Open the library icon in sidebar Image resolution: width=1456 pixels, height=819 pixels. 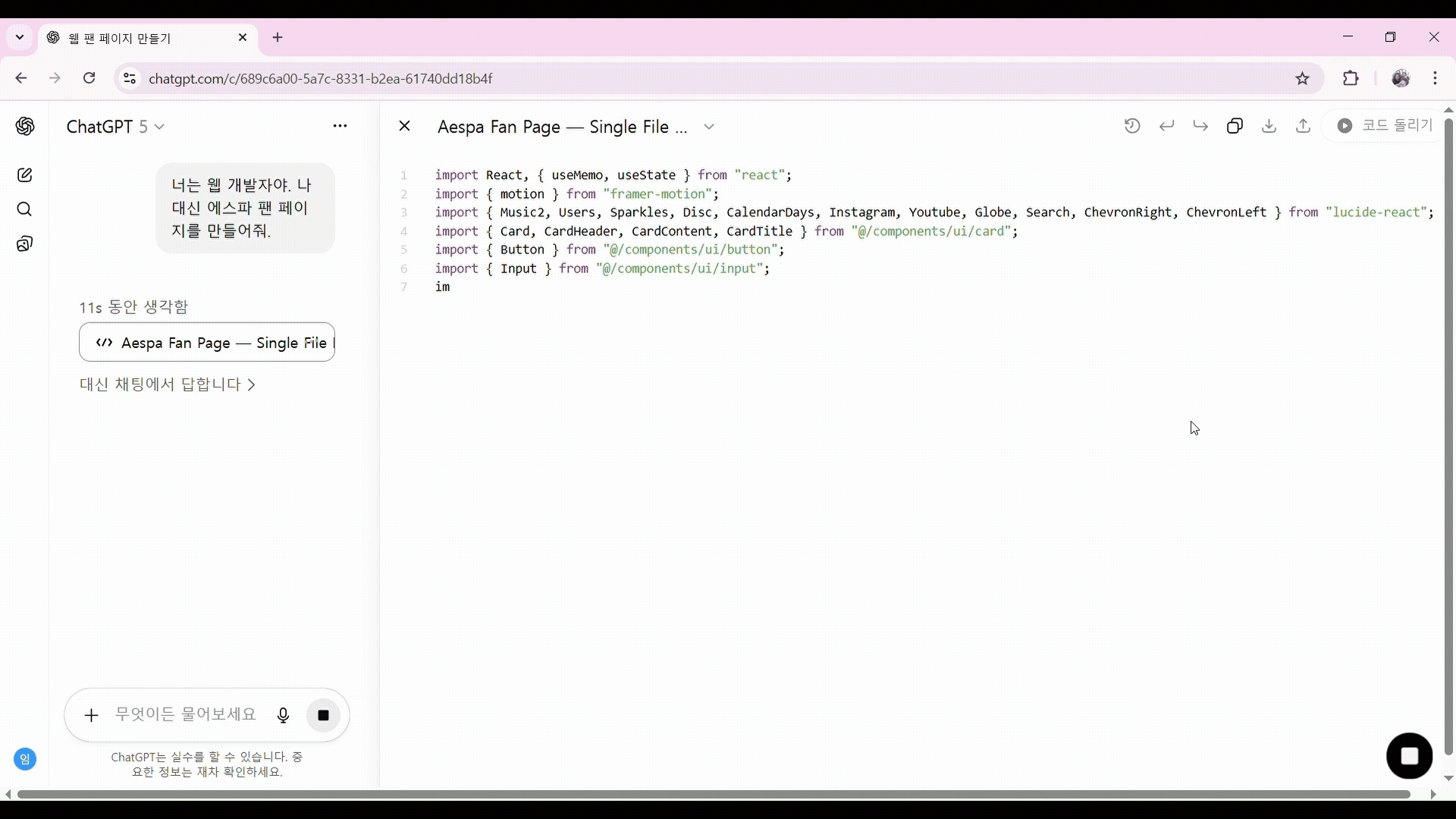24,244
